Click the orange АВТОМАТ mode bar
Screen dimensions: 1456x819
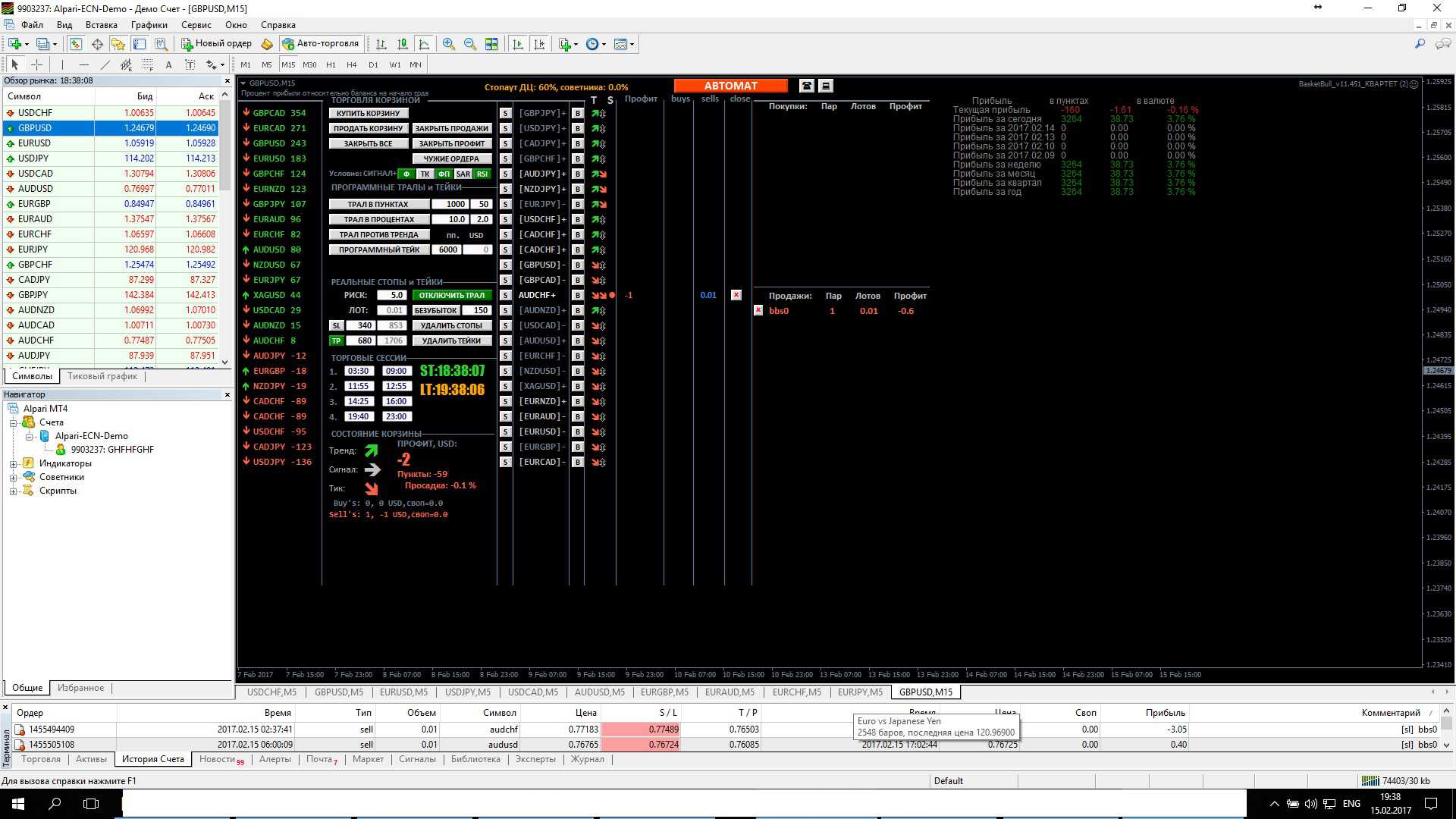pos(730,86)
